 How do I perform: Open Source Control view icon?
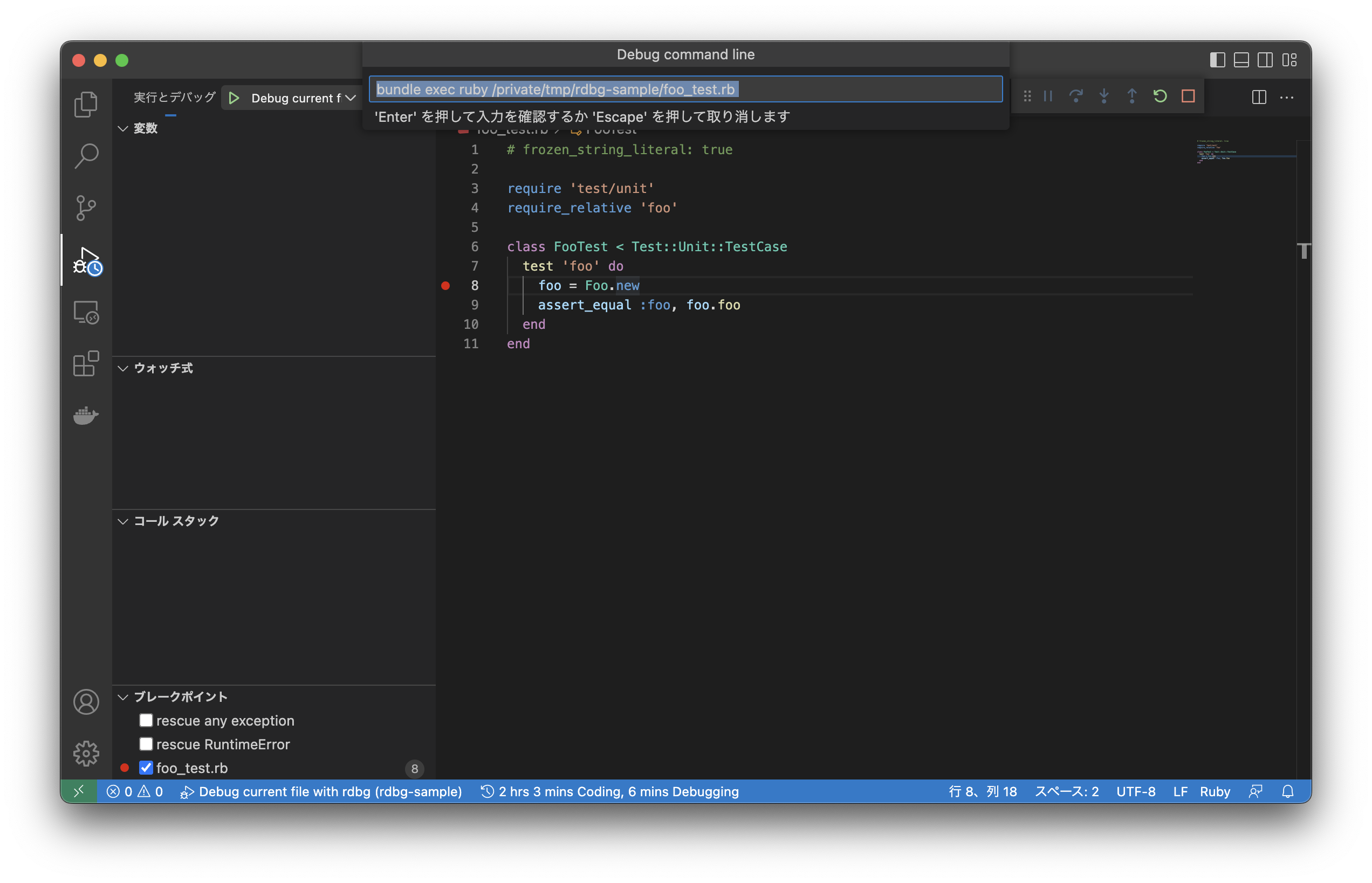(x=86, y=208)
